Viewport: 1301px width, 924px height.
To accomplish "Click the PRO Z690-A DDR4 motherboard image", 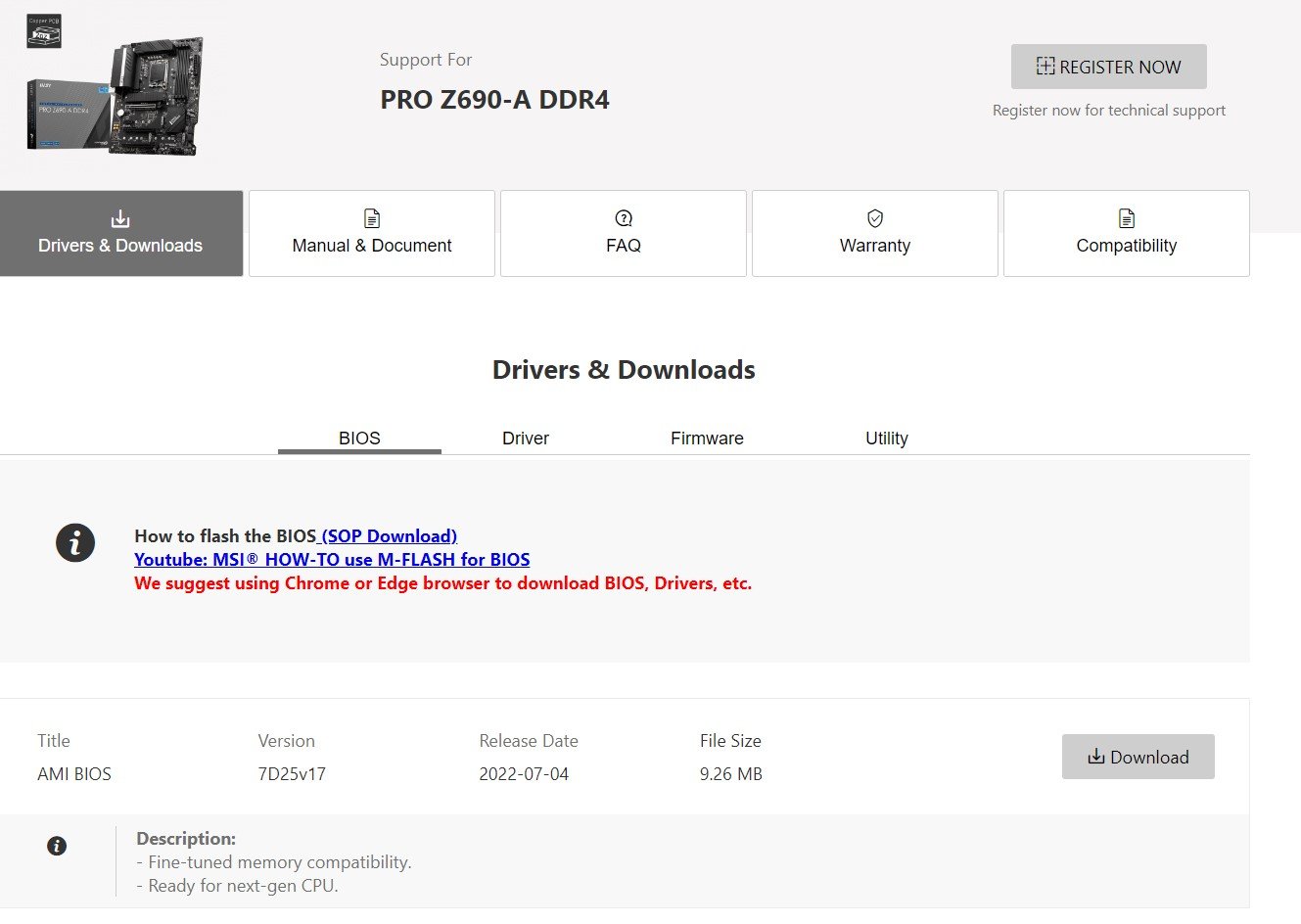I will pyautogui.click(x=116, y=96).
